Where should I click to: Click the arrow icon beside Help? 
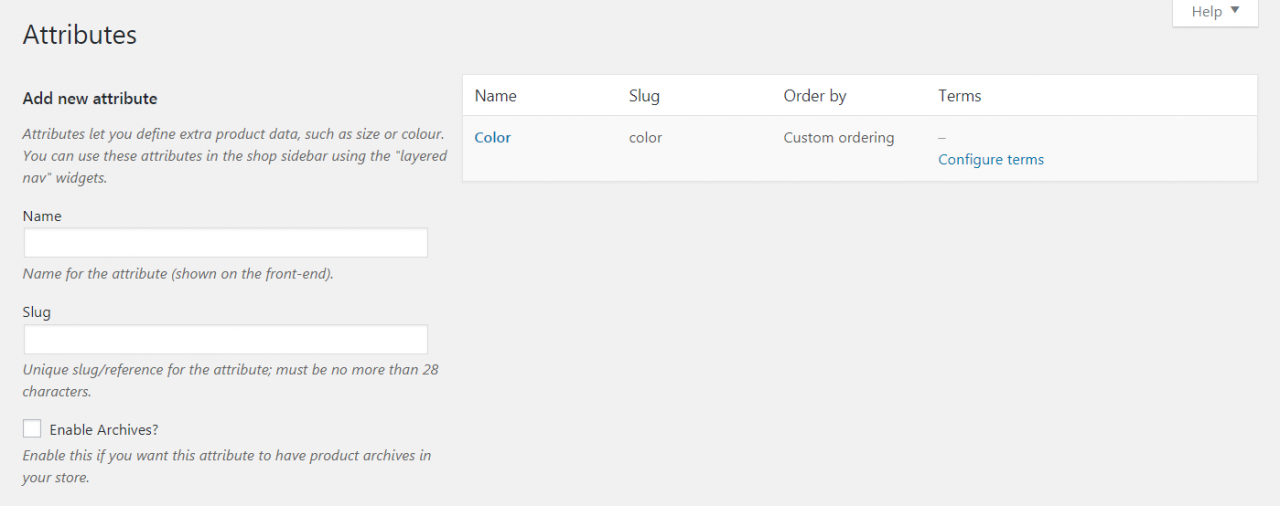tap(1235, 11)
